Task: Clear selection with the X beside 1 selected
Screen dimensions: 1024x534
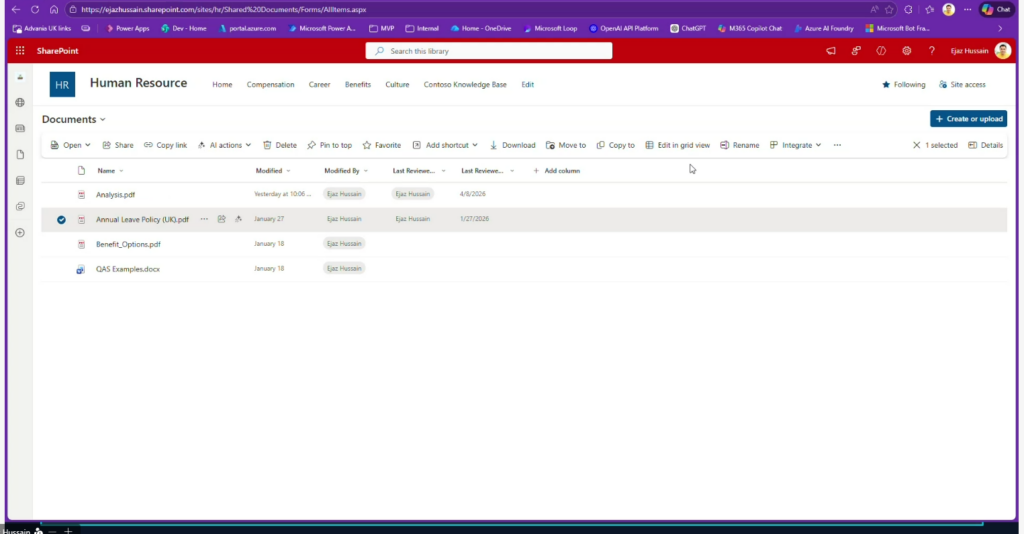Action: click(x=917, y=145)
